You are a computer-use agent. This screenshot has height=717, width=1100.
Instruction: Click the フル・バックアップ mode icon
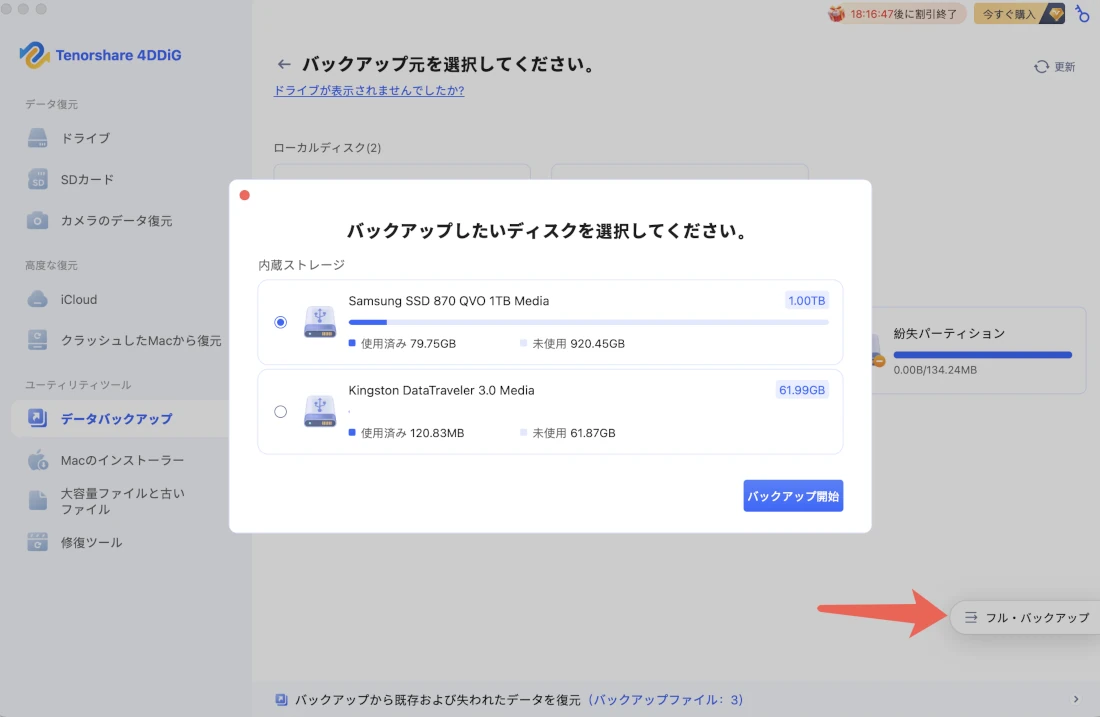971,617
